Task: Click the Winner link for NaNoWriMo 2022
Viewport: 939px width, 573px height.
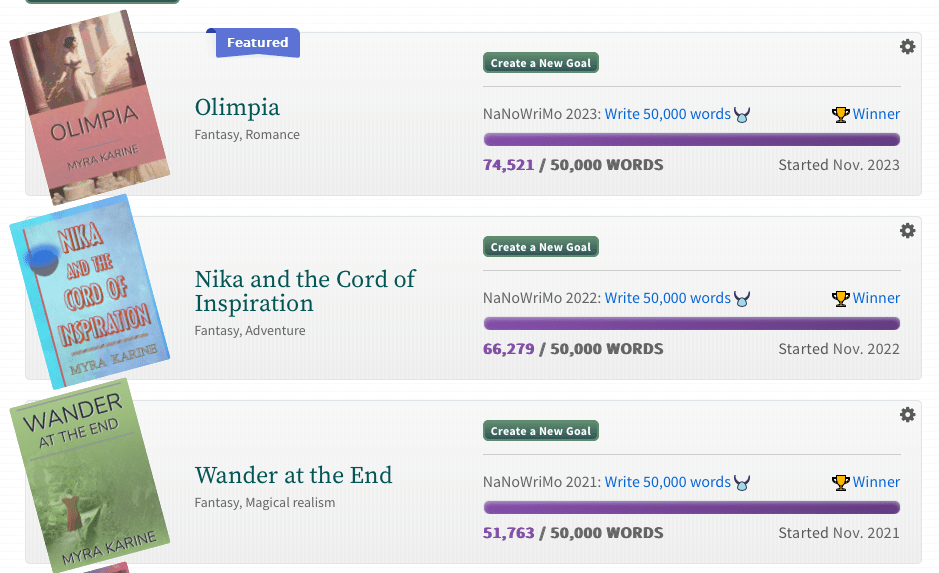Action: click(x=876, y=298)
